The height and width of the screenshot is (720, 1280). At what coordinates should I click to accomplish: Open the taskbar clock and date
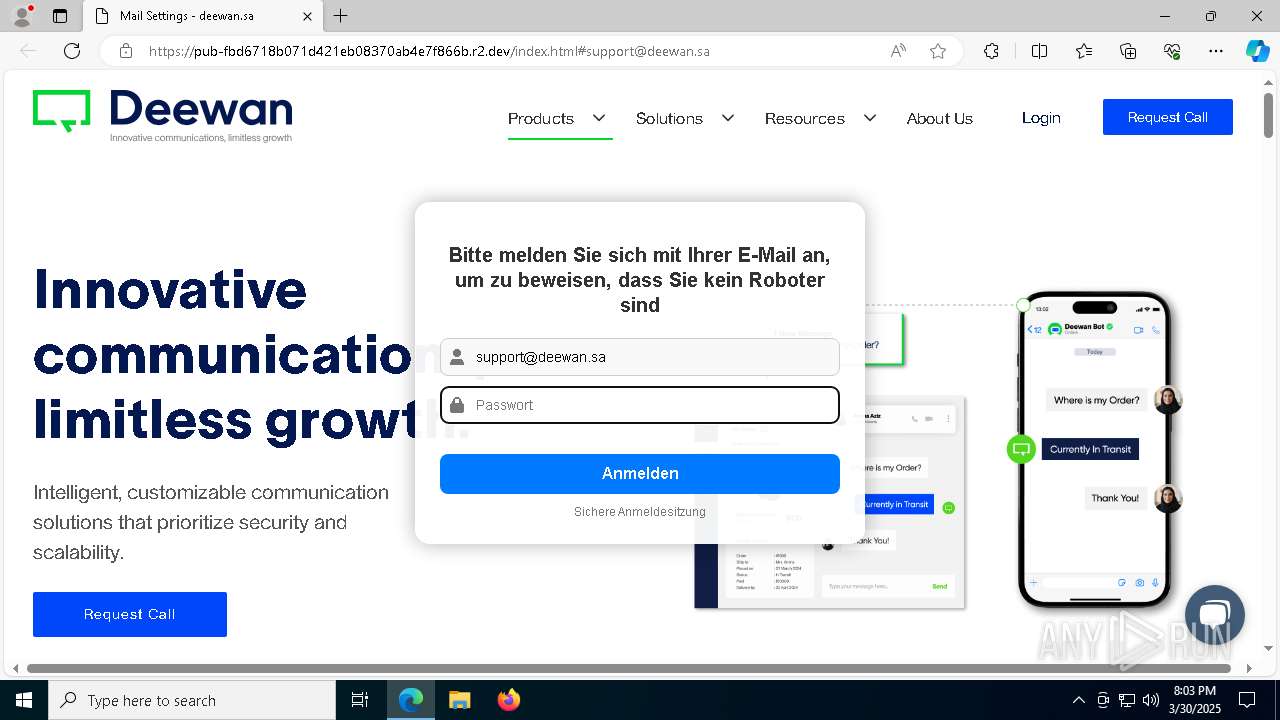1194,700
